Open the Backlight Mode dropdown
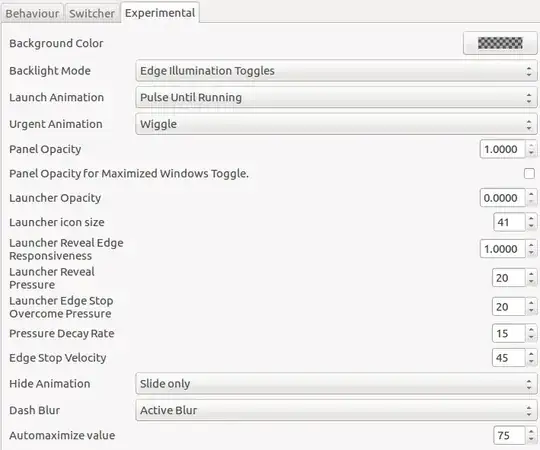540x450 pixels. (336, 71)
